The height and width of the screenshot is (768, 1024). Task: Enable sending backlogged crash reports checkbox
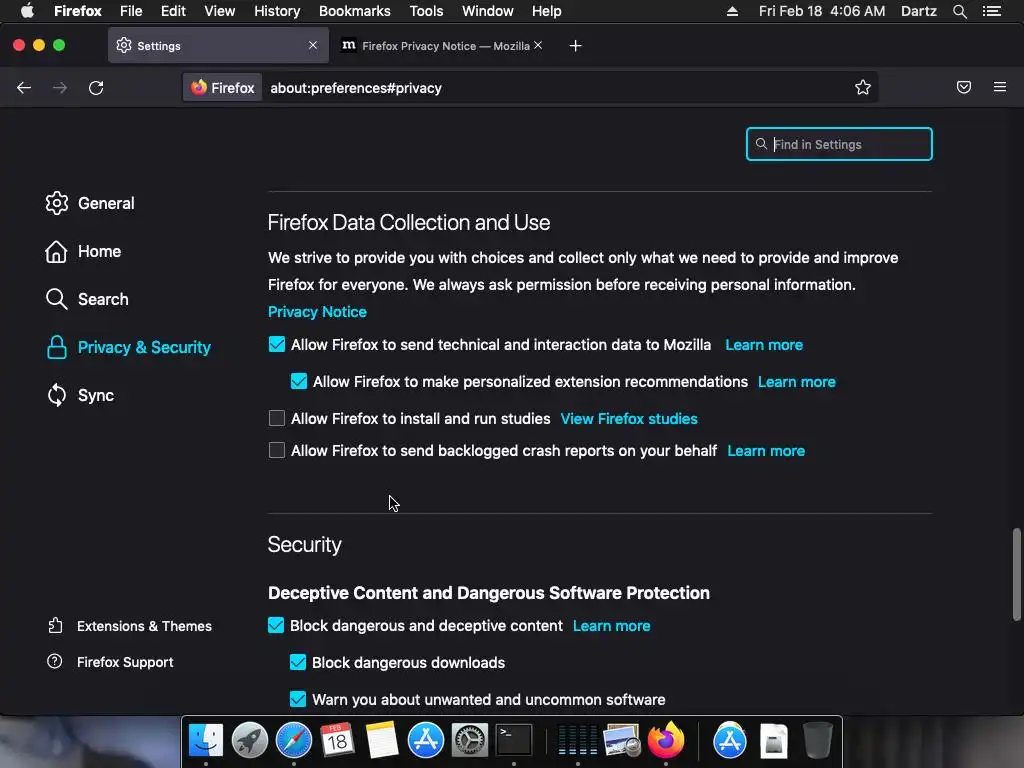pos(277,450)
